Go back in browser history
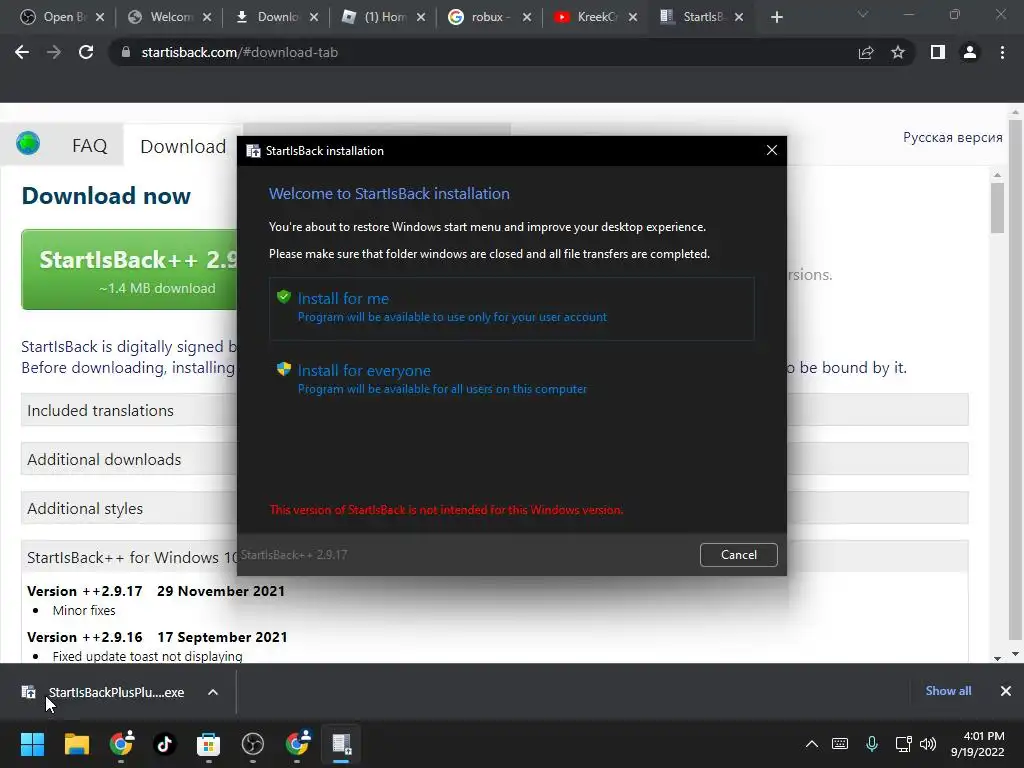 click(22, 52)
